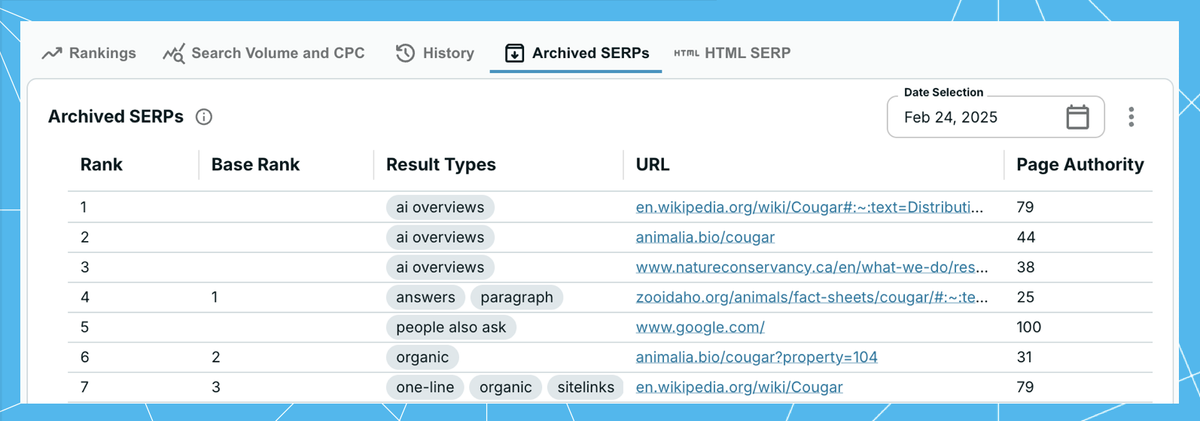Open animalia.bio/cougar?property=104 link
This screenshot has width=1200, height=421.
point(757,357)
